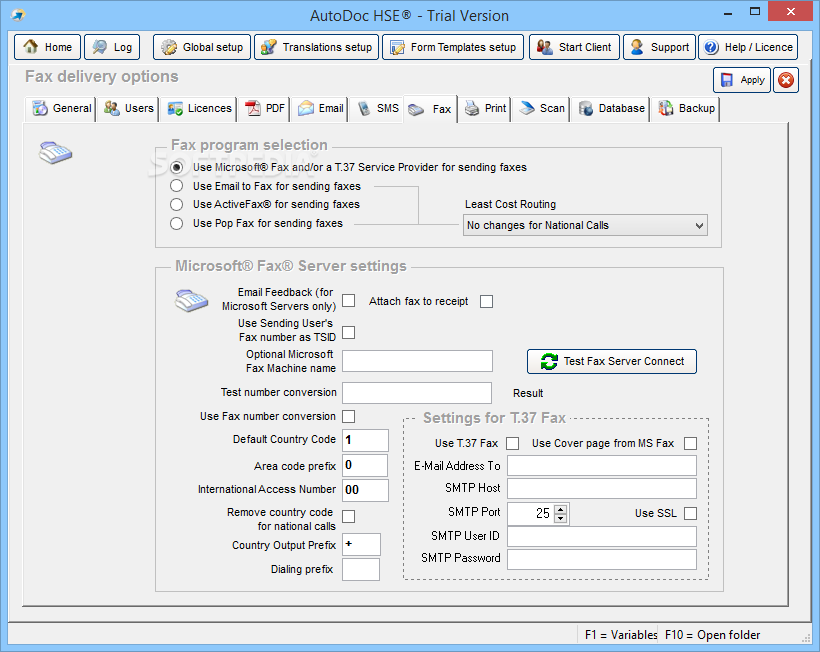Enable Email Feedback checkbox
This screenshot has width=820, height=652.
[348, 301]
